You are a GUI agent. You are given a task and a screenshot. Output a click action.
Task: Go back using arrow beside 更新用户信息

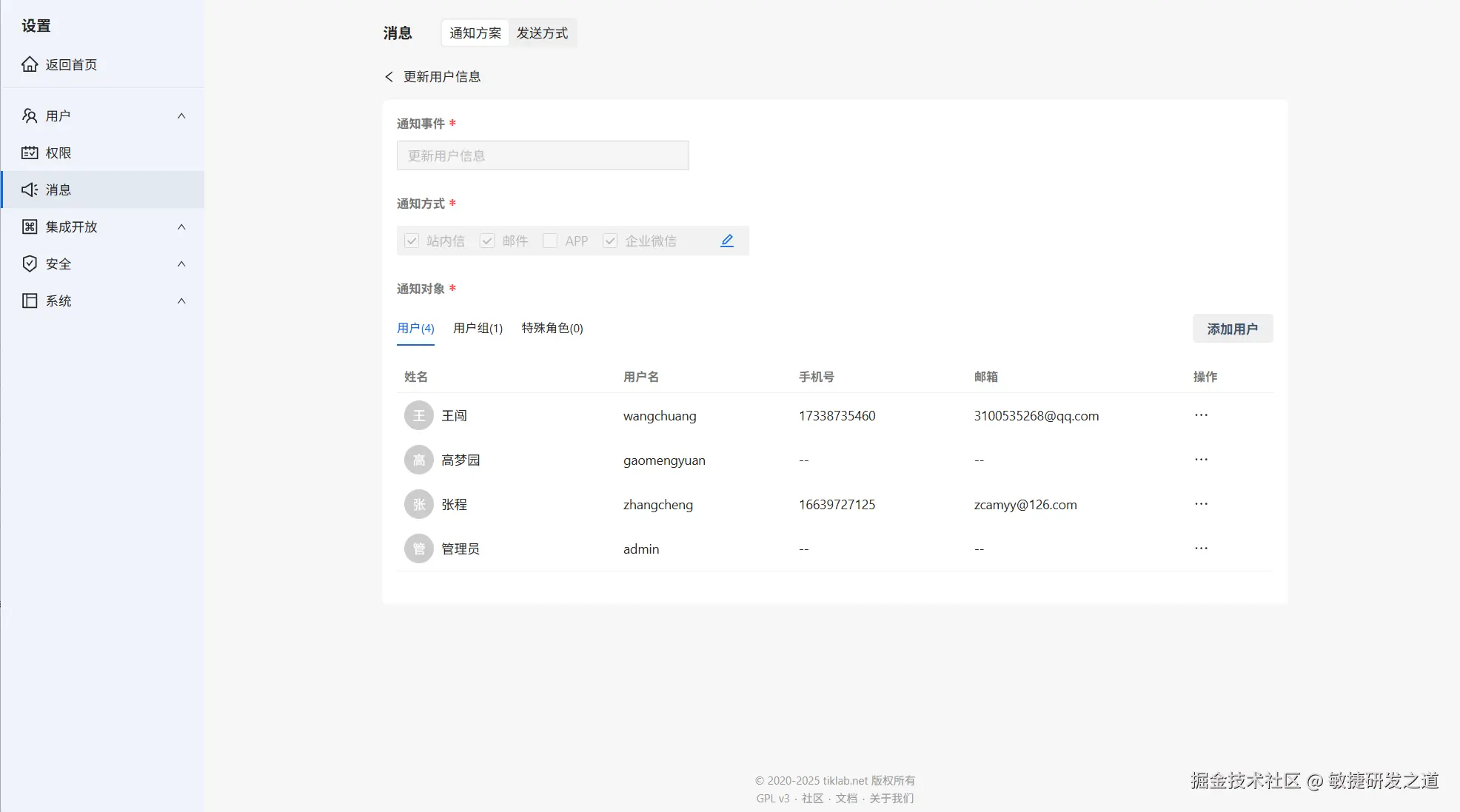pyautogui.click(x=389, y=76)
